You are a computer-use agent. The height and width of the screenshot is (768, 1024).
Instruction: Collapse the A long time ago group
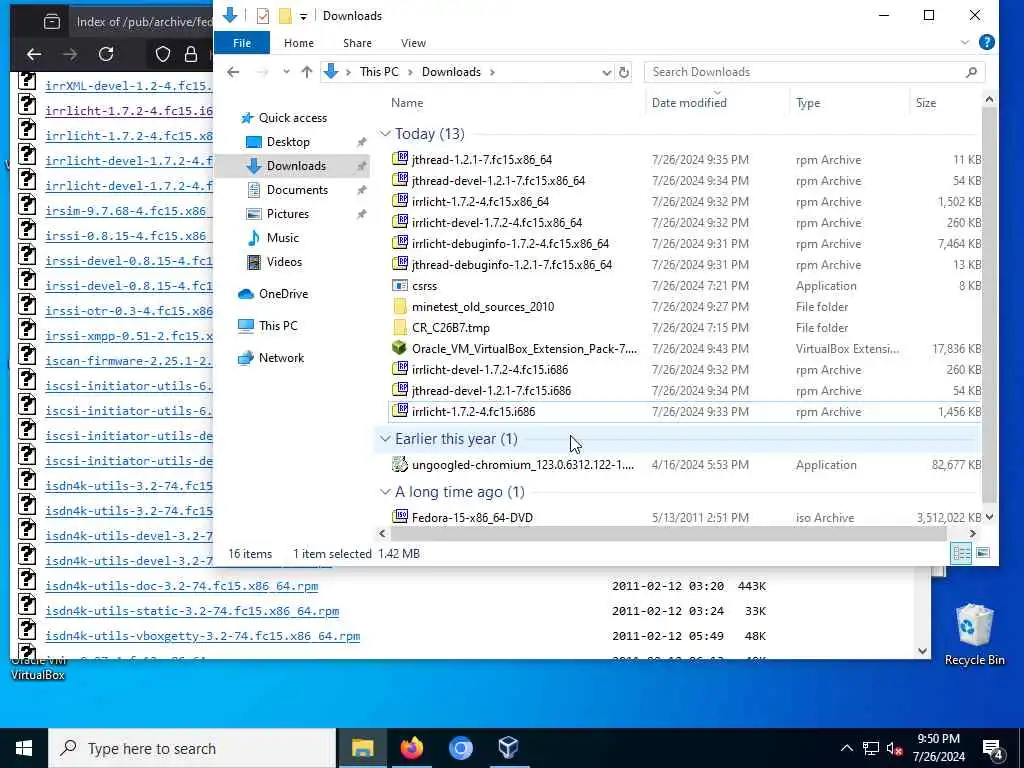click(x=385, y=492)
